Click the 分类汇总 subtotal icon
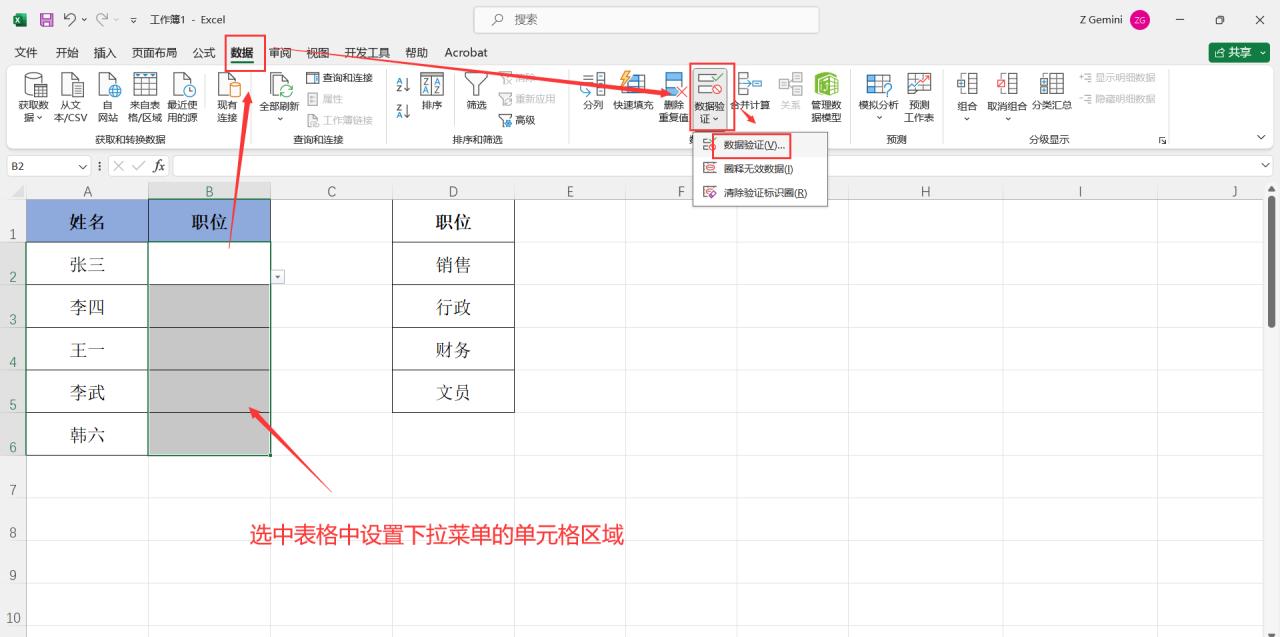 click(x=1052, y=92)
